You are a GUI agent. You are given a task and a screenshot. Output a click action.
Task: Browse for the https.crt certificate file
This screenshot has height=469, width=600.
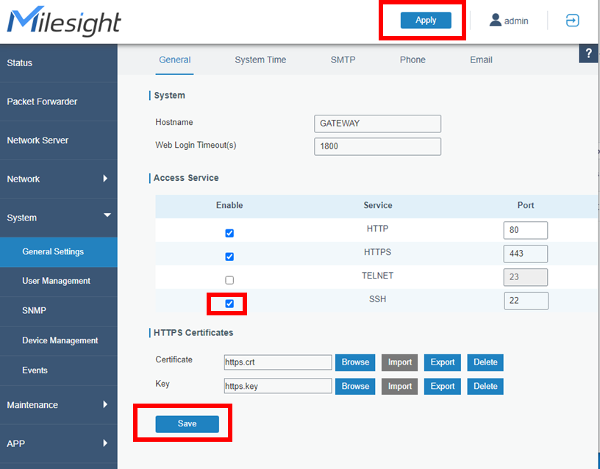pos(355,362)
